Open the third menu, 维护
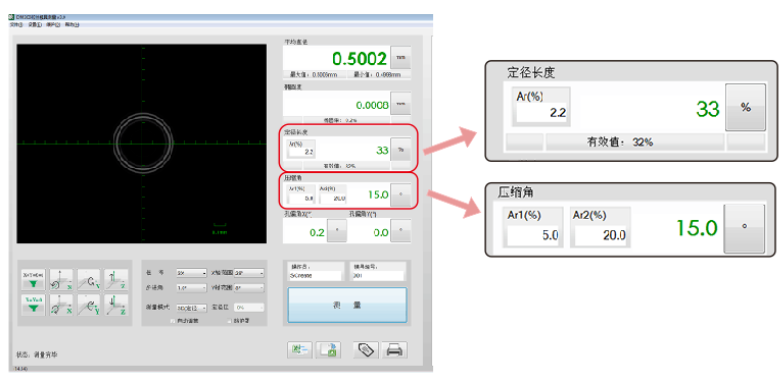This screenshot has width=783, height=377. pyautogui.click(x=53, y=24)
